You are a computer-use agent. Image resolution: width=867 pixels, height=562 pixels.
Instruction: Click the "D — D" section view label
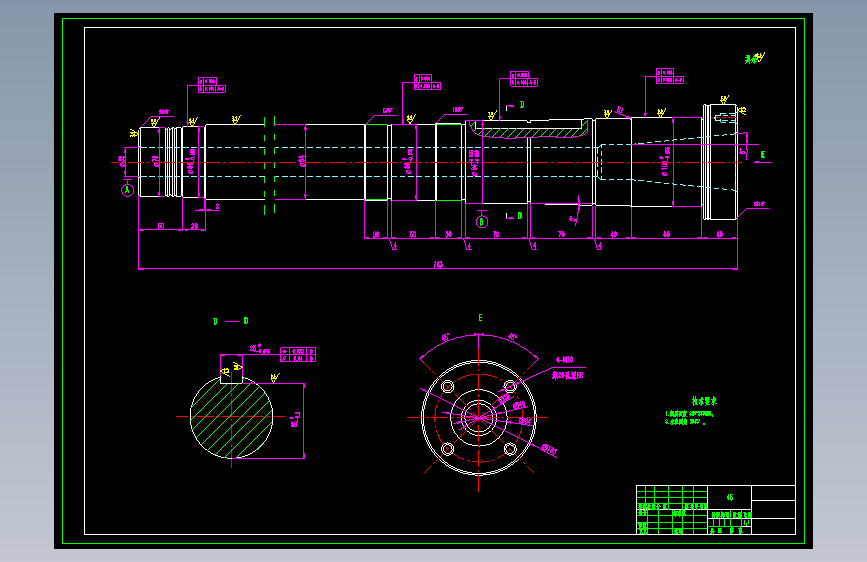click(231, 321)
